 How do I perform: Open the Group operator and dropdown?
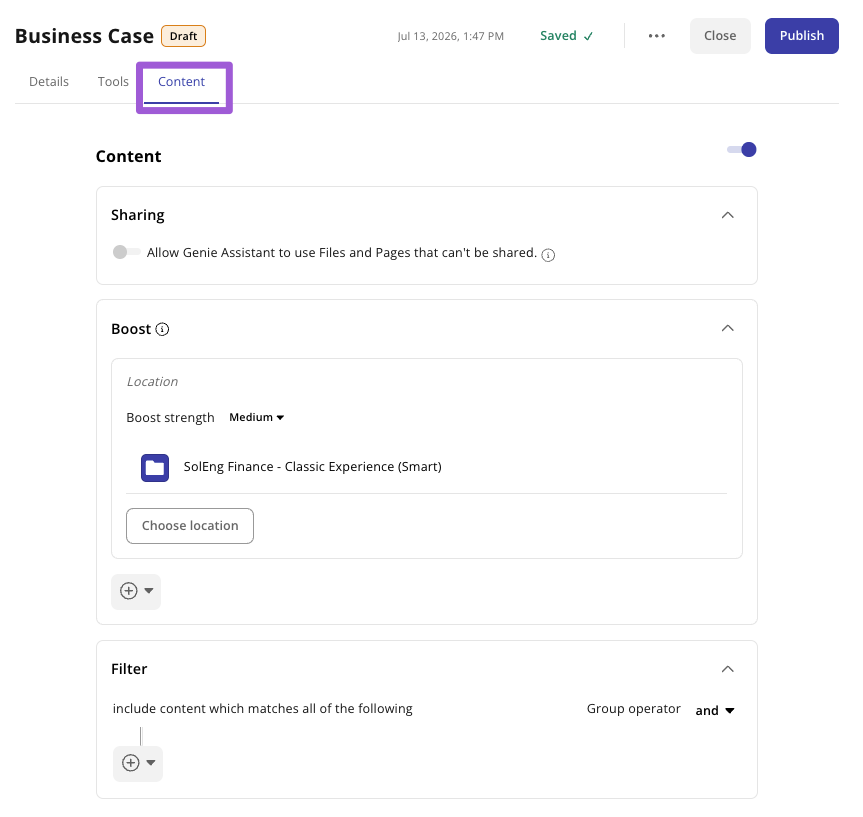click(714, 711)
